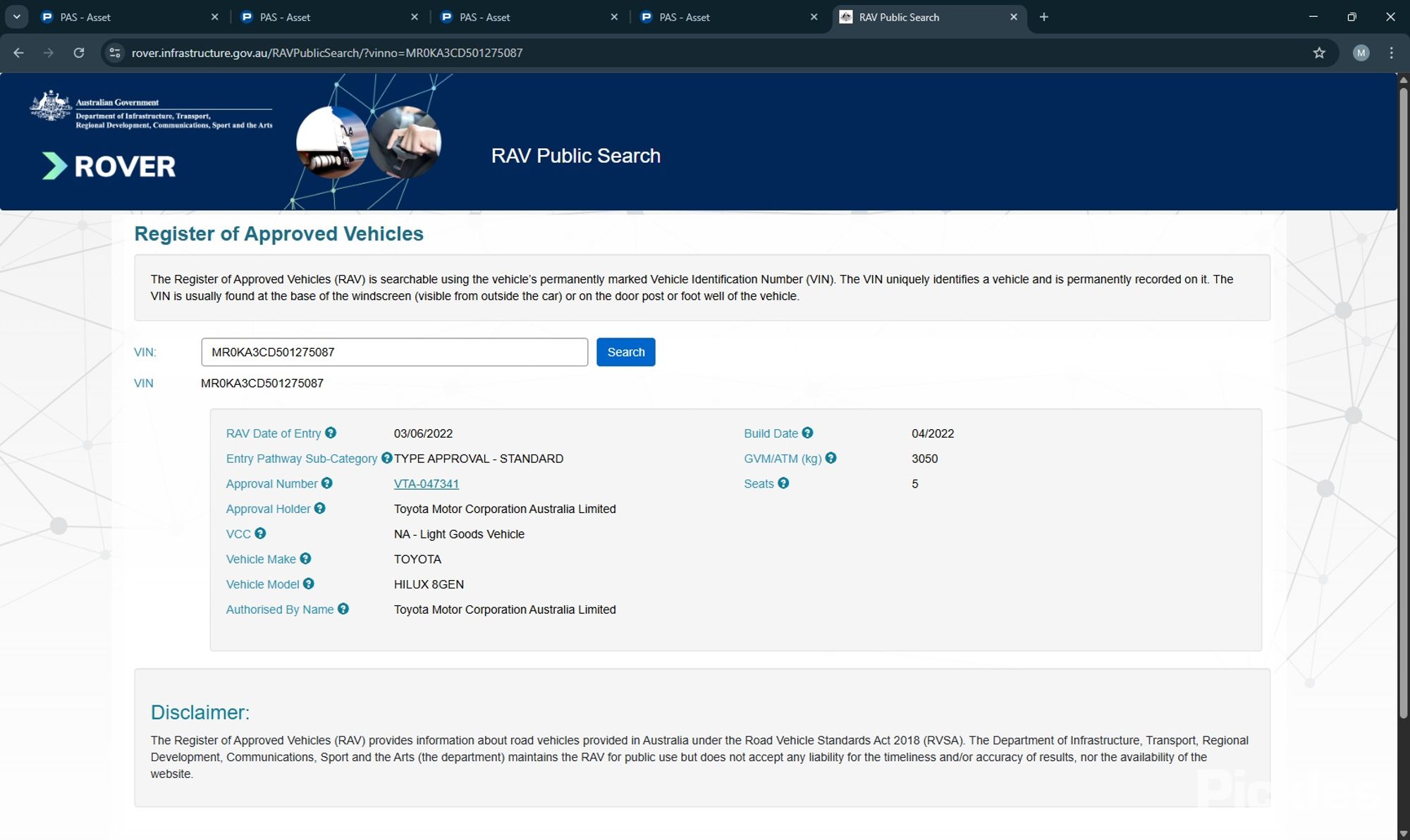The width and height of the screenshot is (1410, 840).
Task: Click RAV entry date 03/06/2022
Action: pos(423,433)
